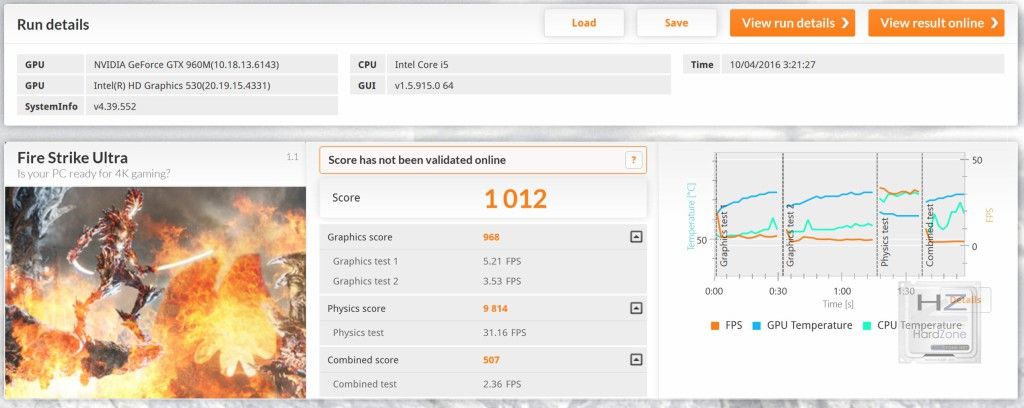Viewport: 1024px width, 408px height.
Task: Click the Run details heading
Action: tap(53, 25)
